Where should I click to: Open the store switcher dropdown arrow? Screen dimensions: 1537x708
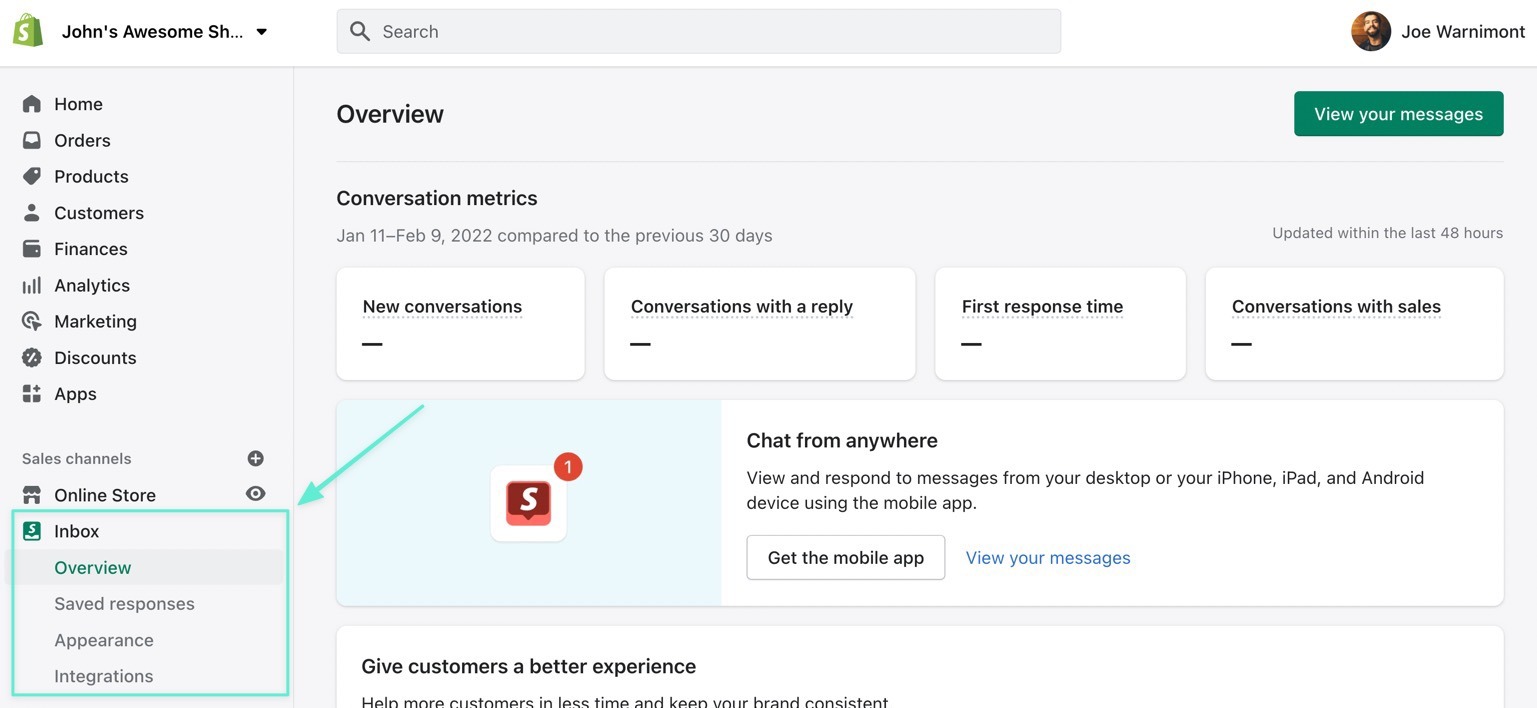coord(262,32)
